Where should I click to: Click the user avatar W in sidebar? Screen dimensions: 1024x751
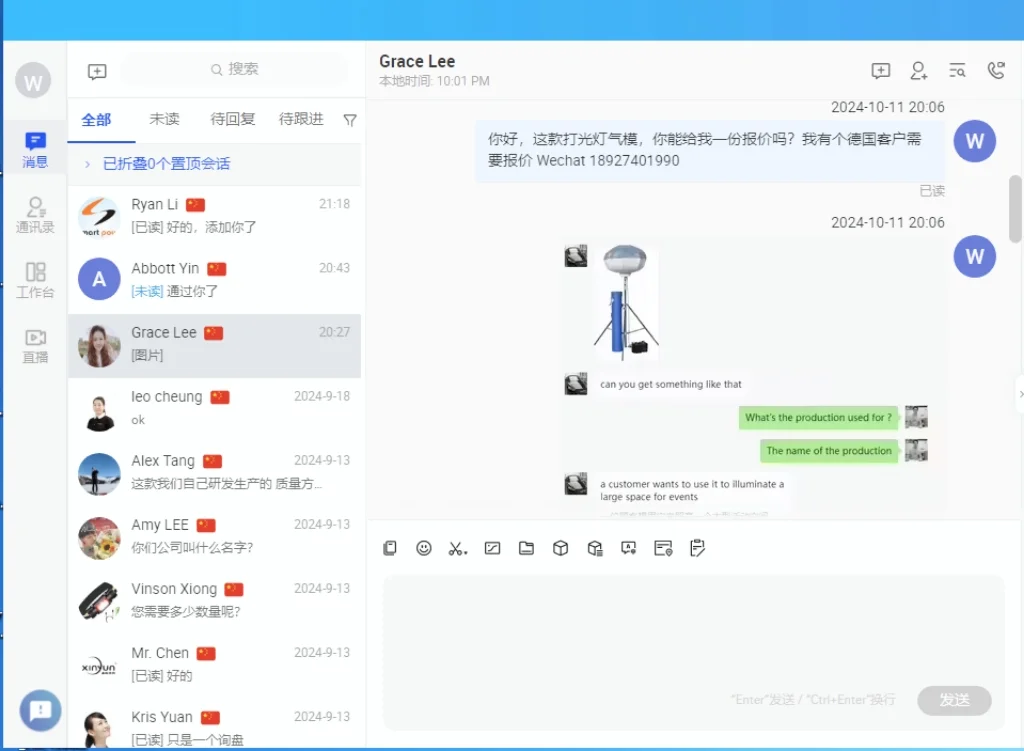33,81
